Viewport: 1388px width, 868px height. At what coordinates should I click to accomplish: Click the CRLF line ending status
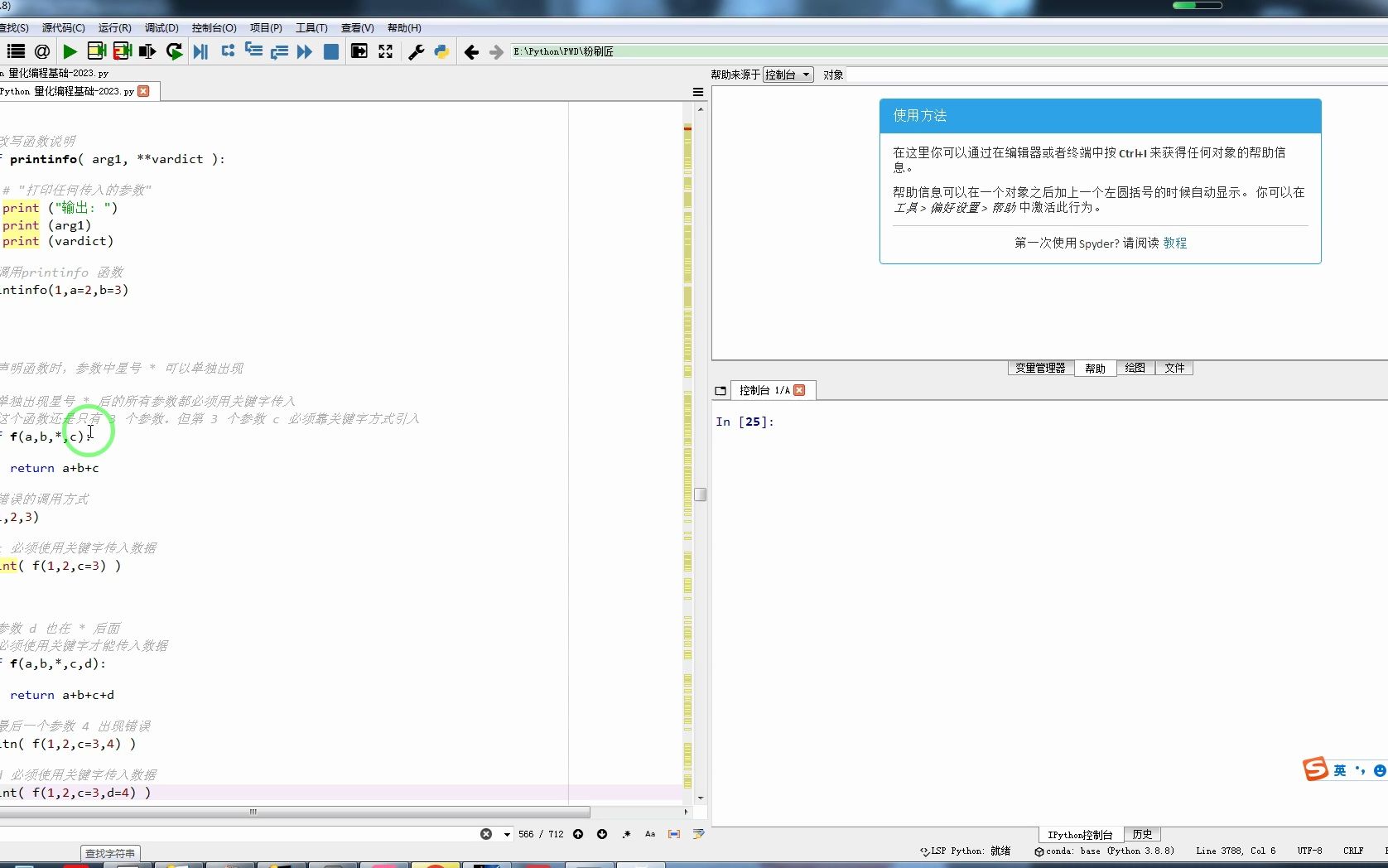click(1353, 851)
